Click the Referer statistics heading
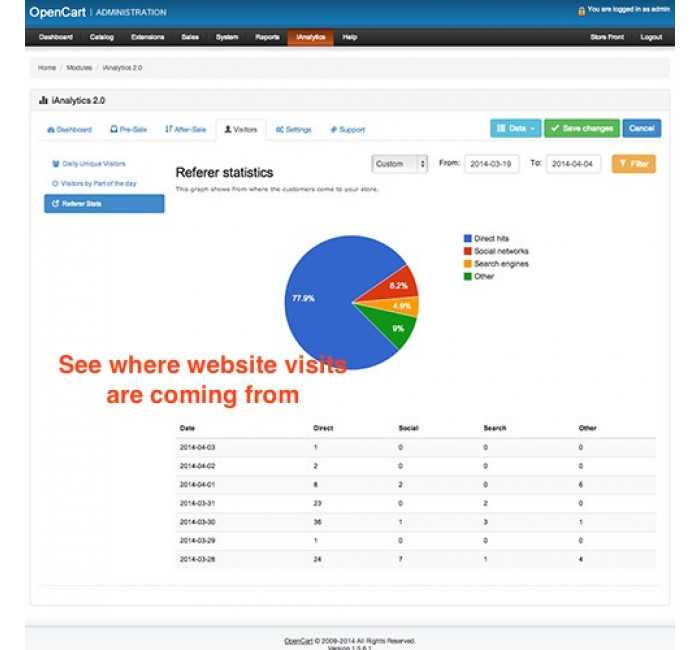 224,172
